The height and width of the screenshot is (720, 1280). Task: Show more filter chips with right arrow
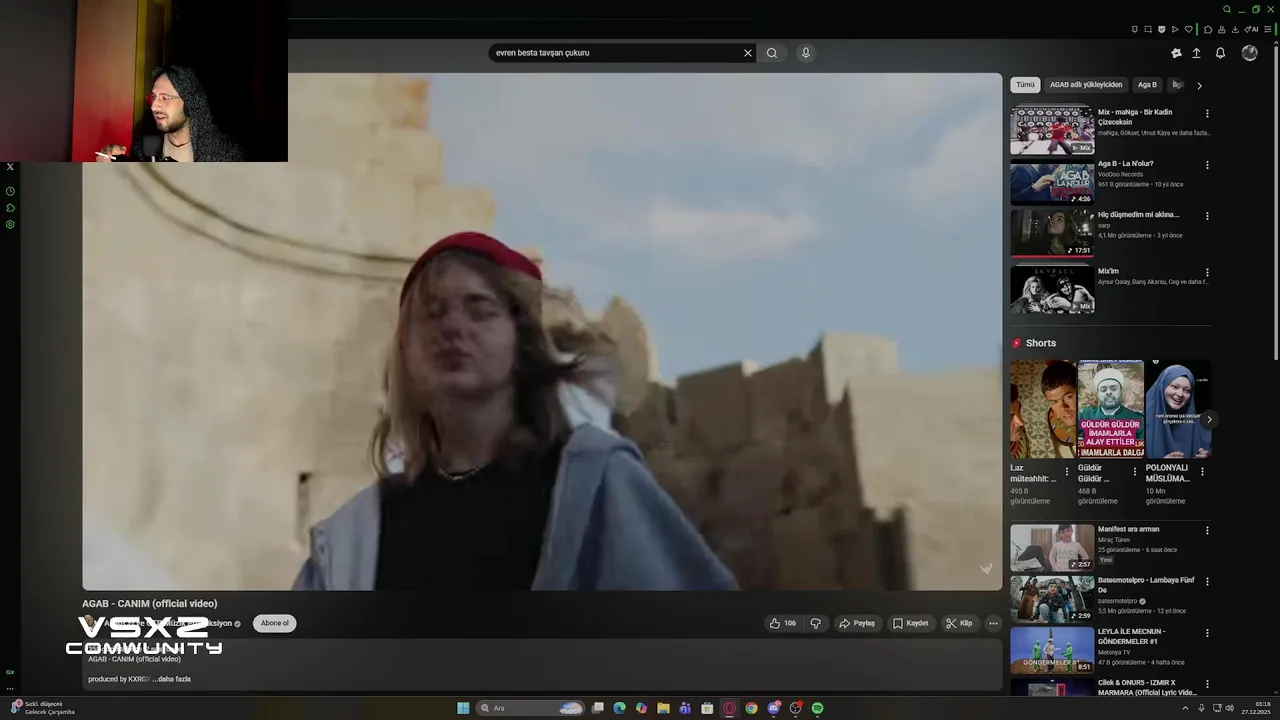click(1199, 85)
